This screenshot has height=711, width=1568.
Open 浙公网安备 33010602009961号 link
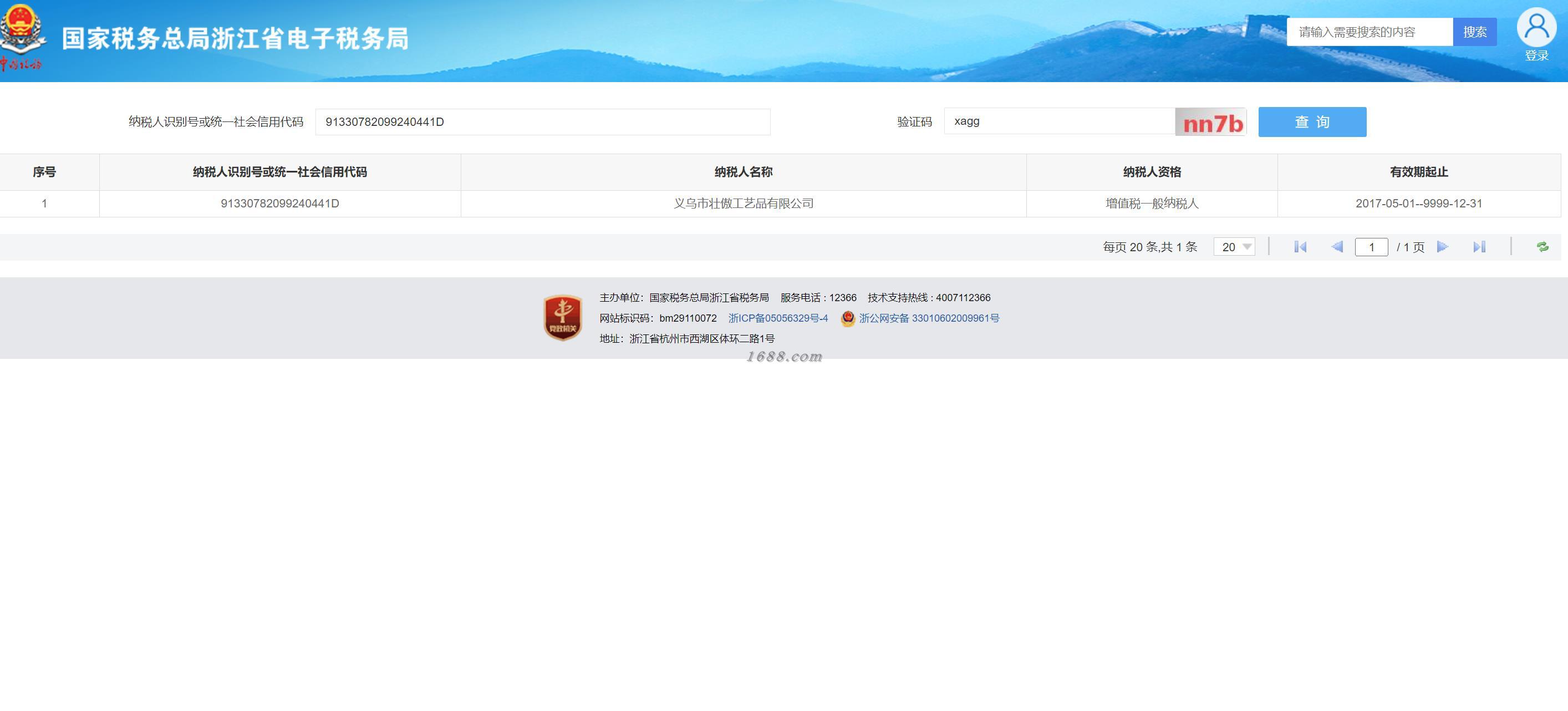coord(929,318)
